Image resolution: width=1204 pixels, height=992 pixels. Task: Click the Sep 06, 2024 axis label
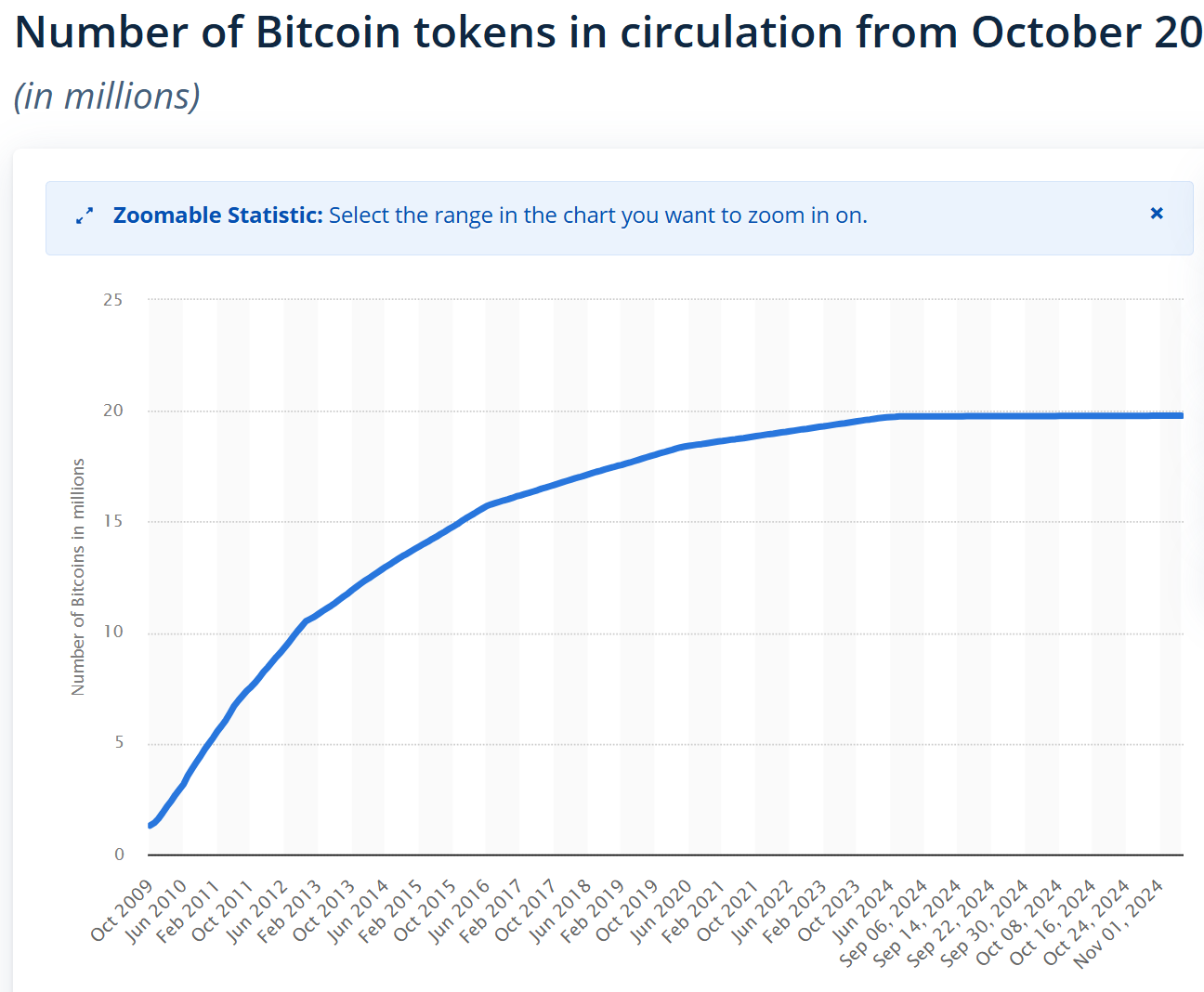point(883,922)
